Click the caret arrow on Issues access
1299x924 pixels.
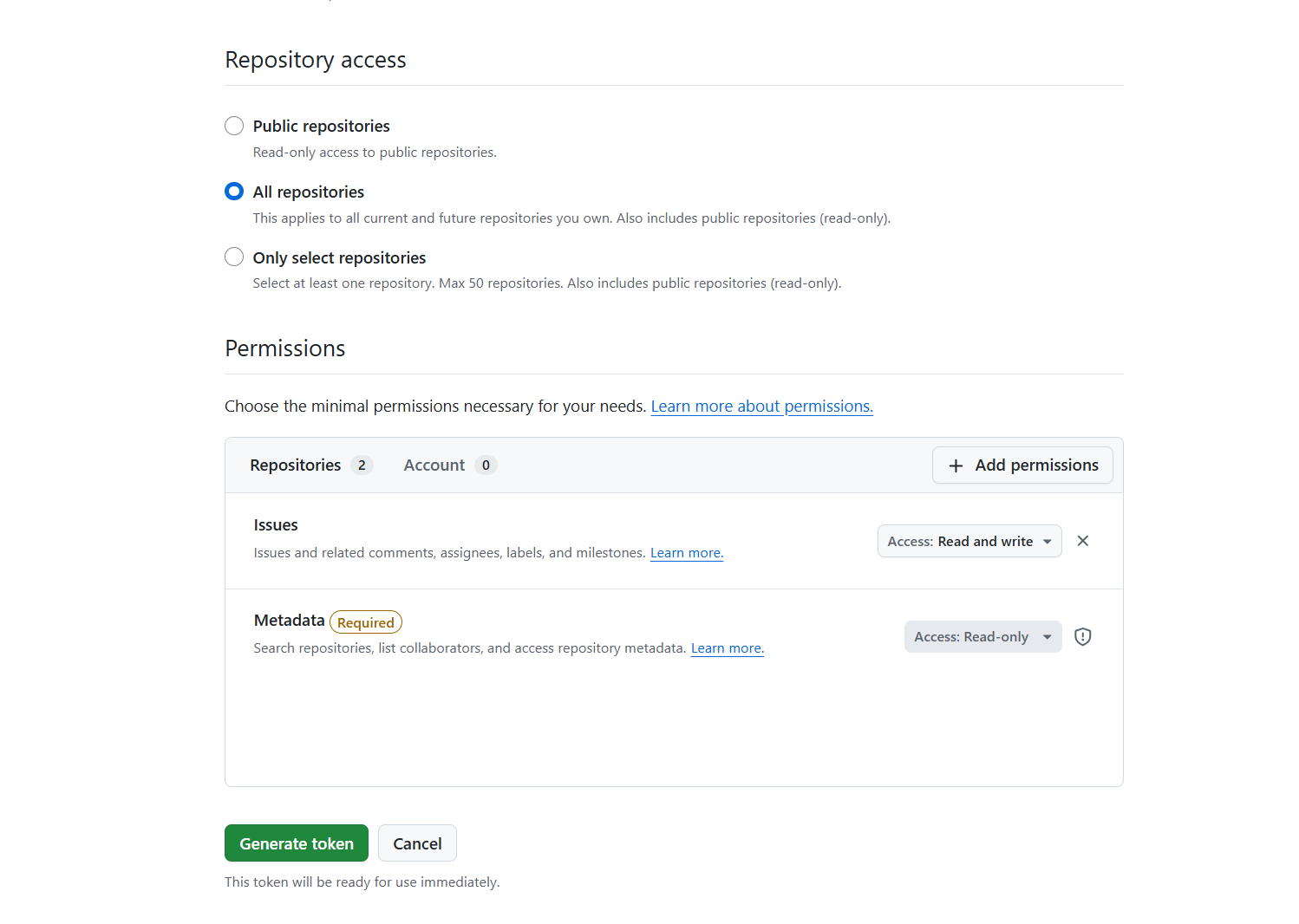tap(1048, 542)
